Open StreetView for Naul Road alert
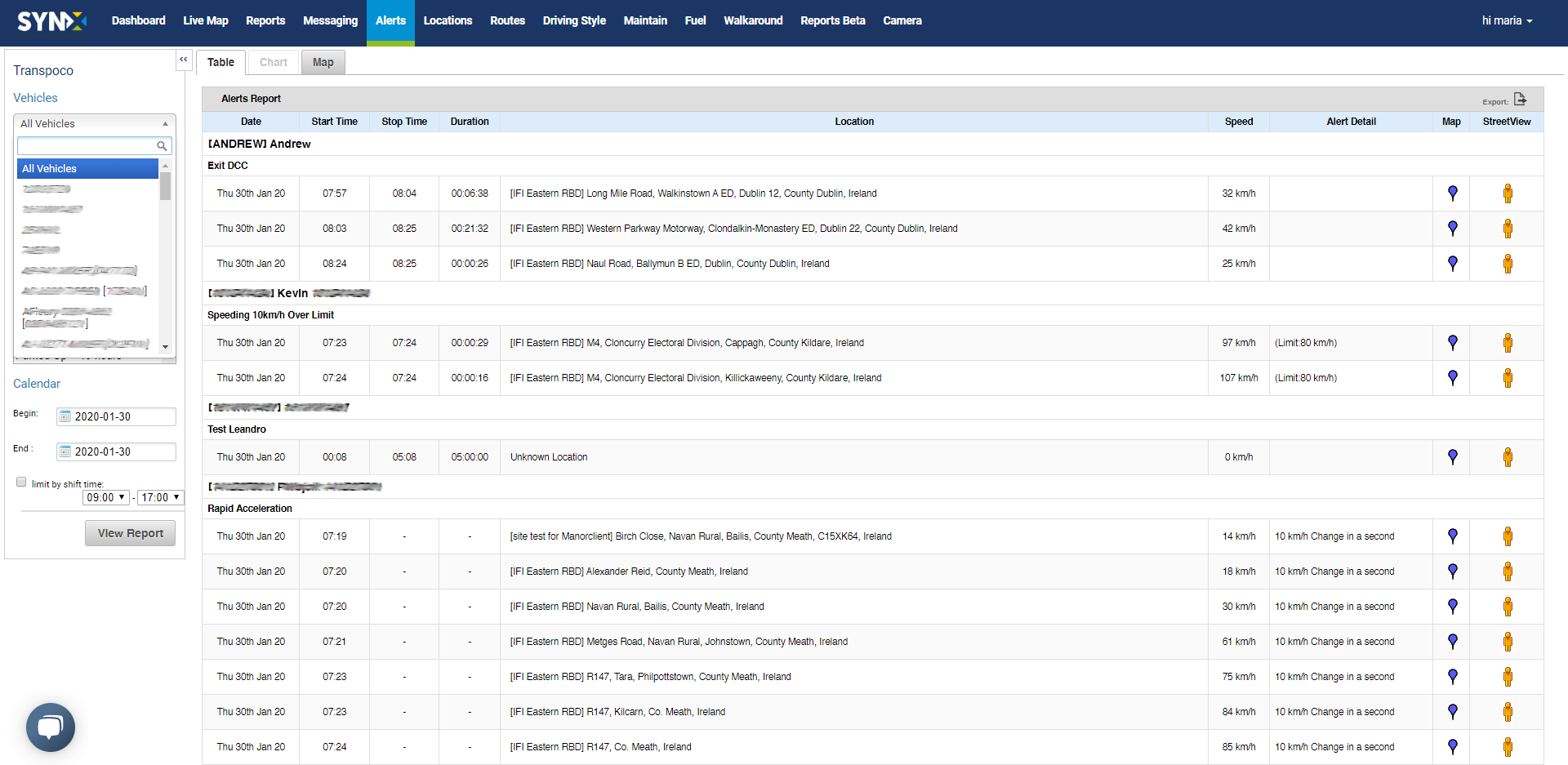The width and height of the screenshot is (1568, 765). (x=1508, y=264)
